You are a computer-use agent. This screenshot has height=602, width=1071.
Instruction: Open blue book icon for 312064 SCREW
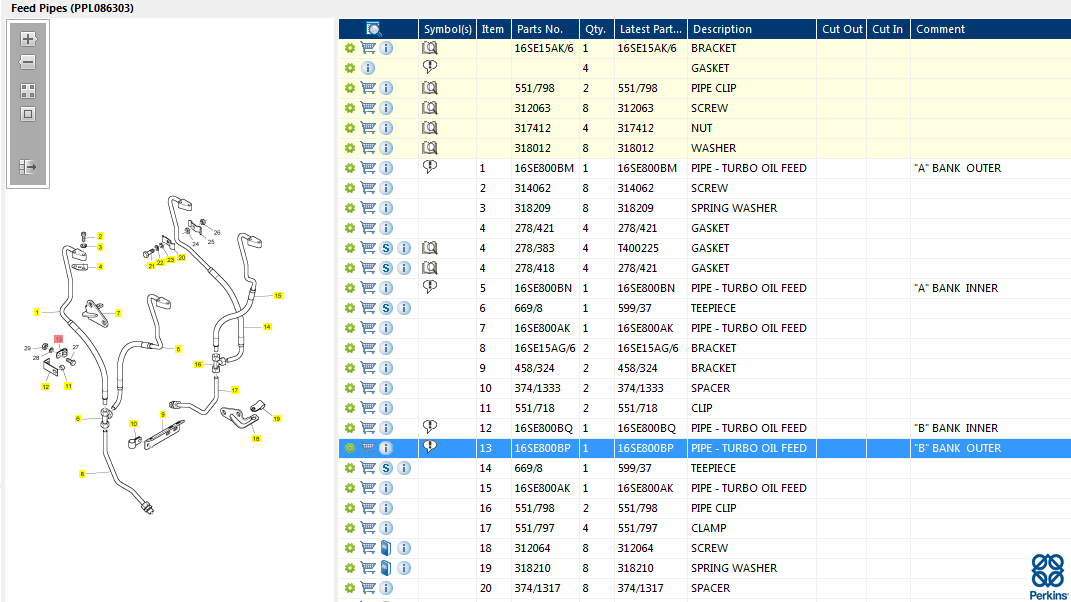386,548
